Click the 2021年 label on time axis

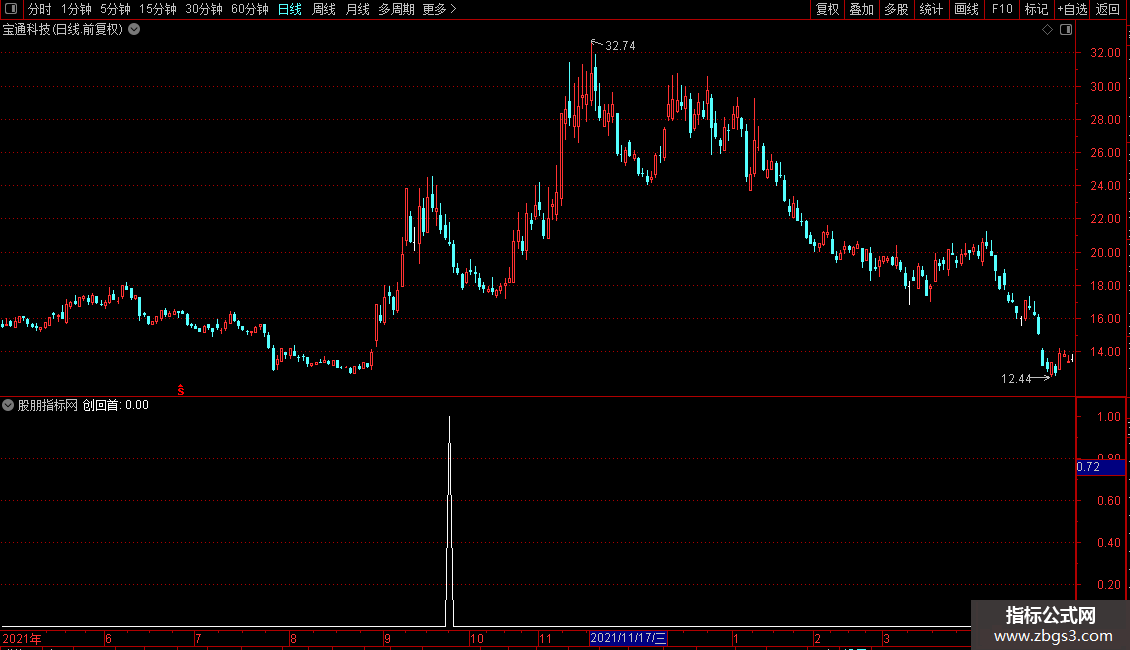click(22, 638)
